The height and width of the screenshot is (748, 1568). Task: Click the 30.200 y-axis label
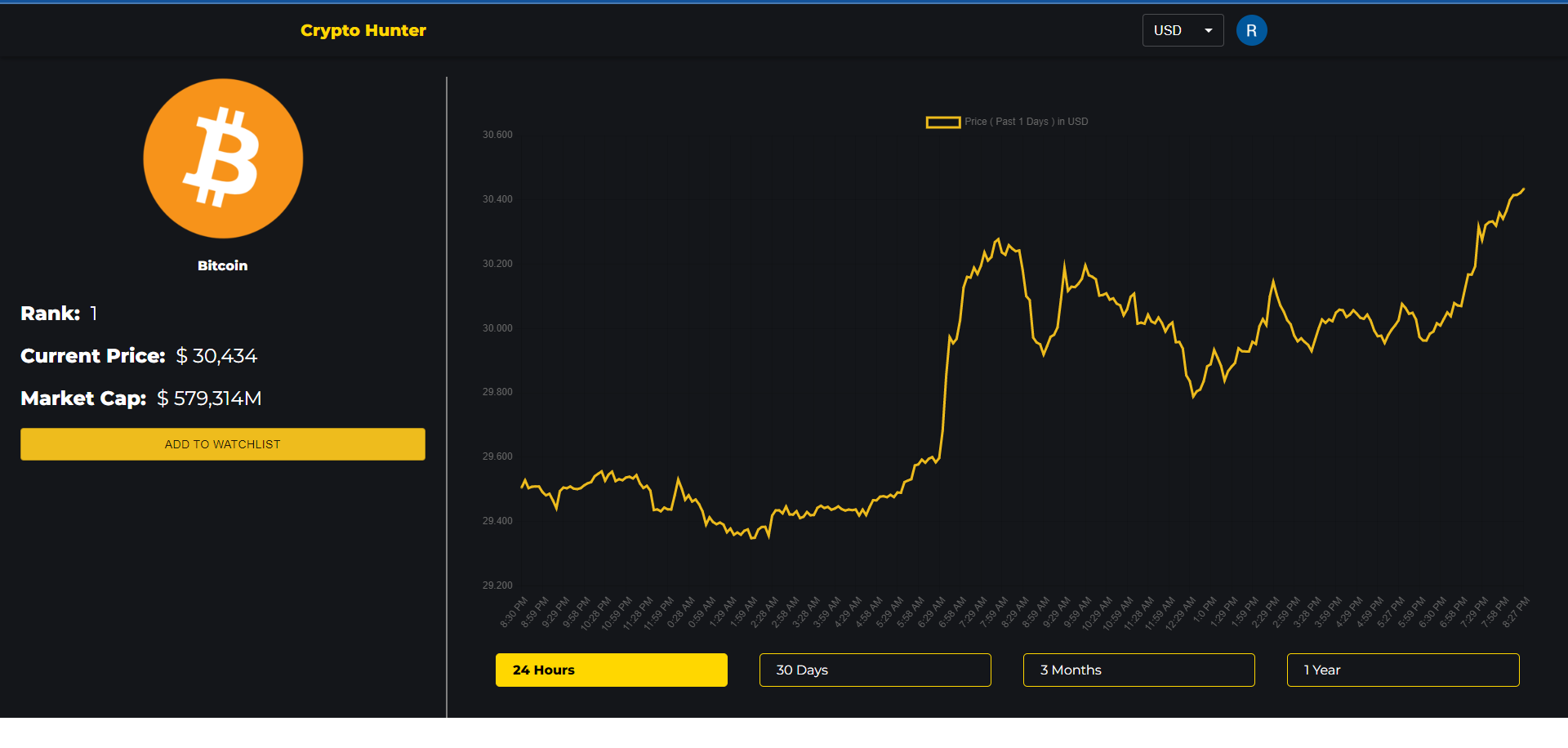tap(497, 264)
